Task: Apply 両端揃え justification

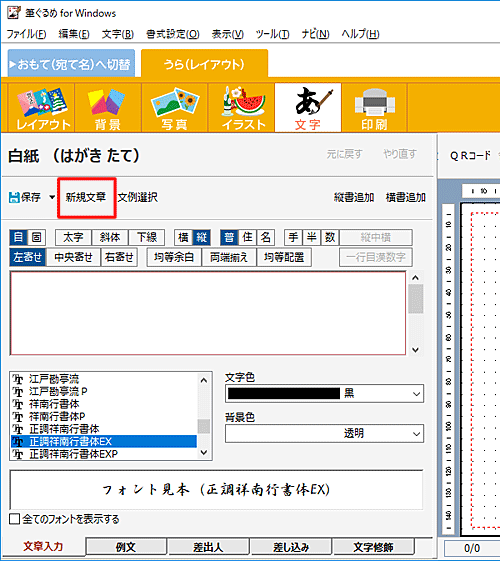Action: [229, 257]
